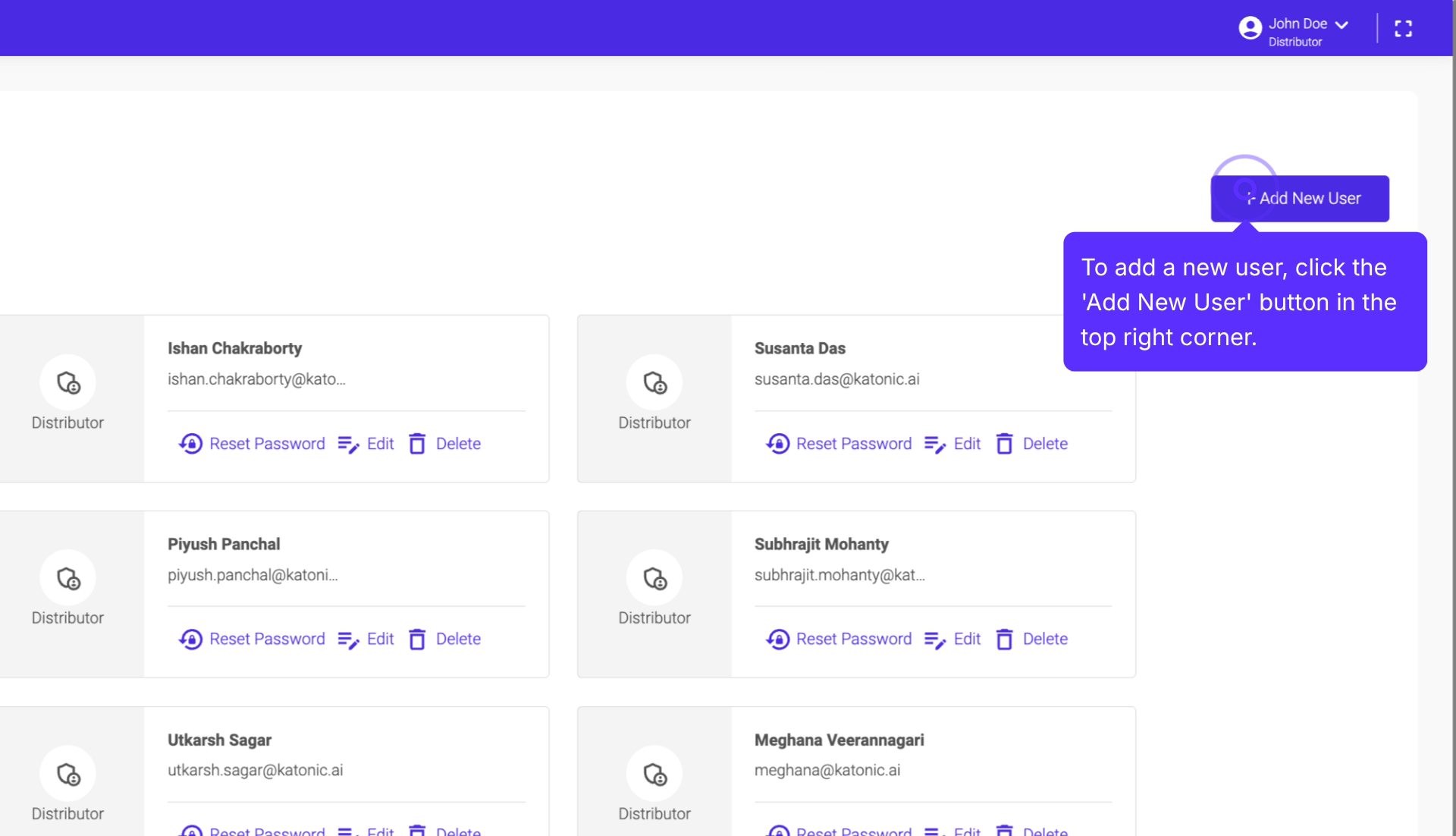The height and width of the screenshot is (836, 1456).
Task: Open fullscreen mode using the expand icon
Action: 1403,27
